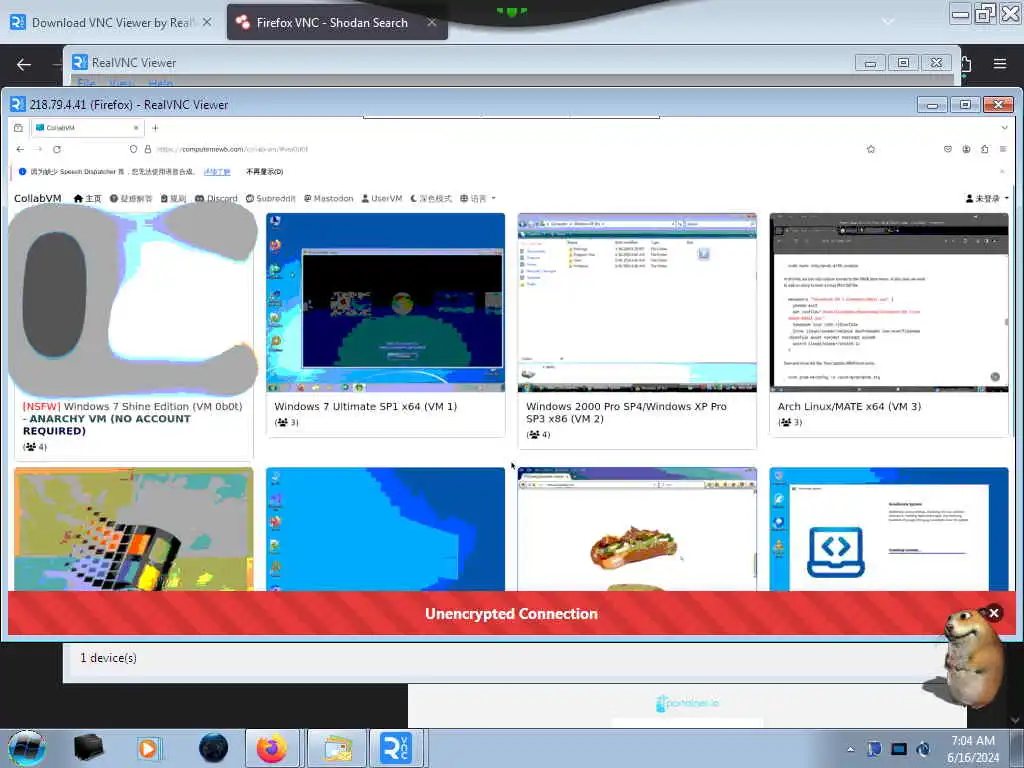The image size is (1024, 768).
Task: Open Firefox from the Windows taskbar
Action: tap(272, 748)
